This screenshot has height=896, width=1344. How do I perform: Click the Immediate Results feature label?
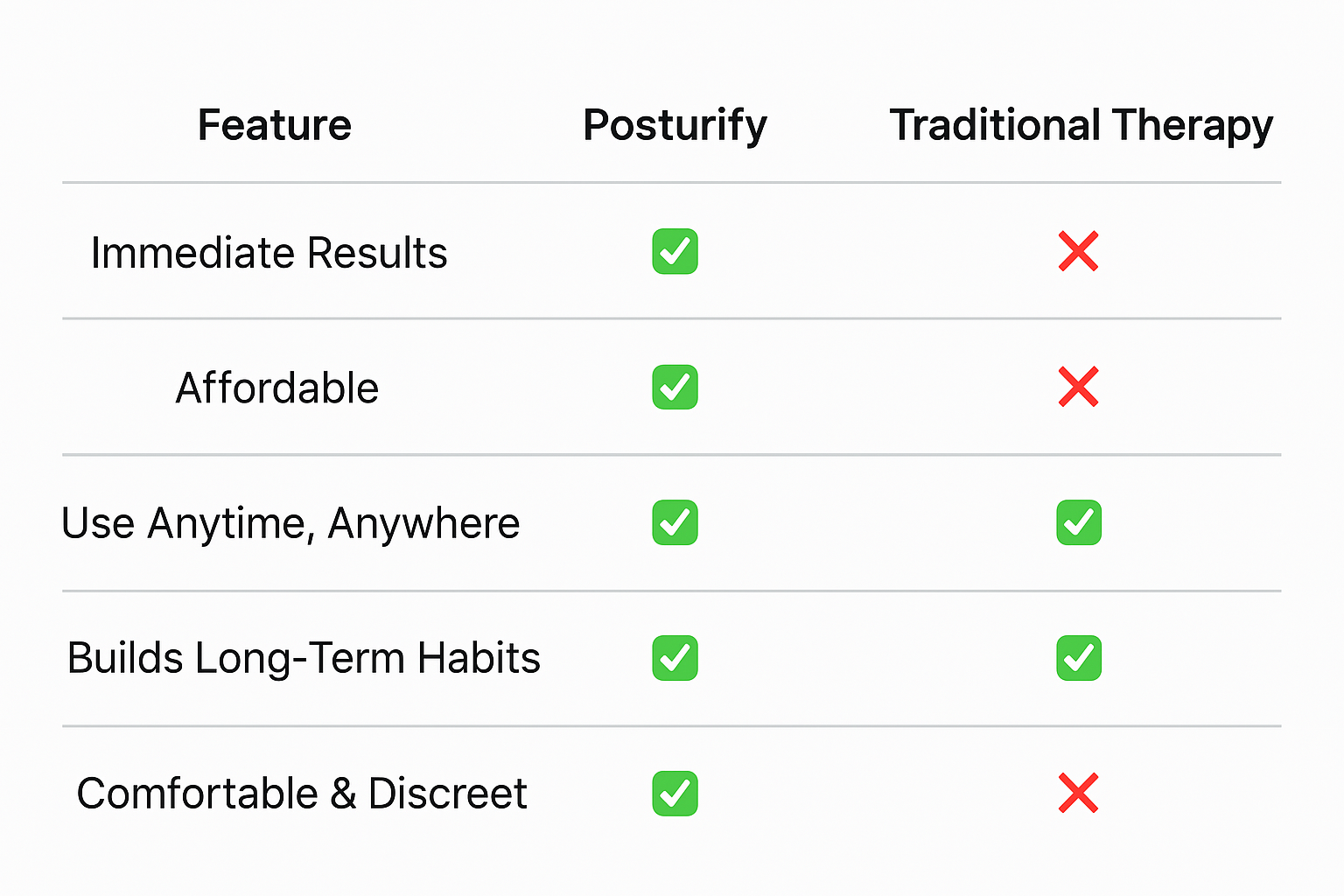pyautogui.click(x=269, y=254)
